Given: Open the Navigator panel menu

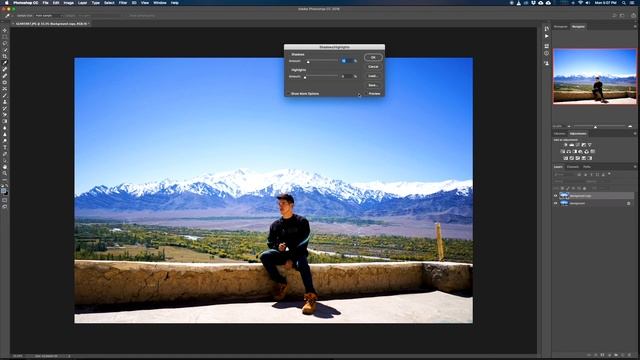Looking at the screenshot, I should click(635, 27).
